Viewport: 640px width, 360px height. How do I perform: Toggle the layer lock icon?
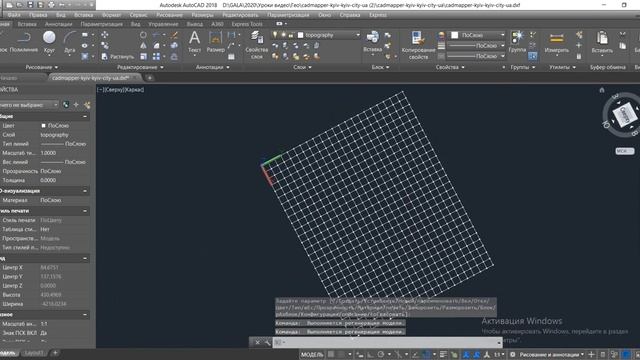tap(291, 35)
